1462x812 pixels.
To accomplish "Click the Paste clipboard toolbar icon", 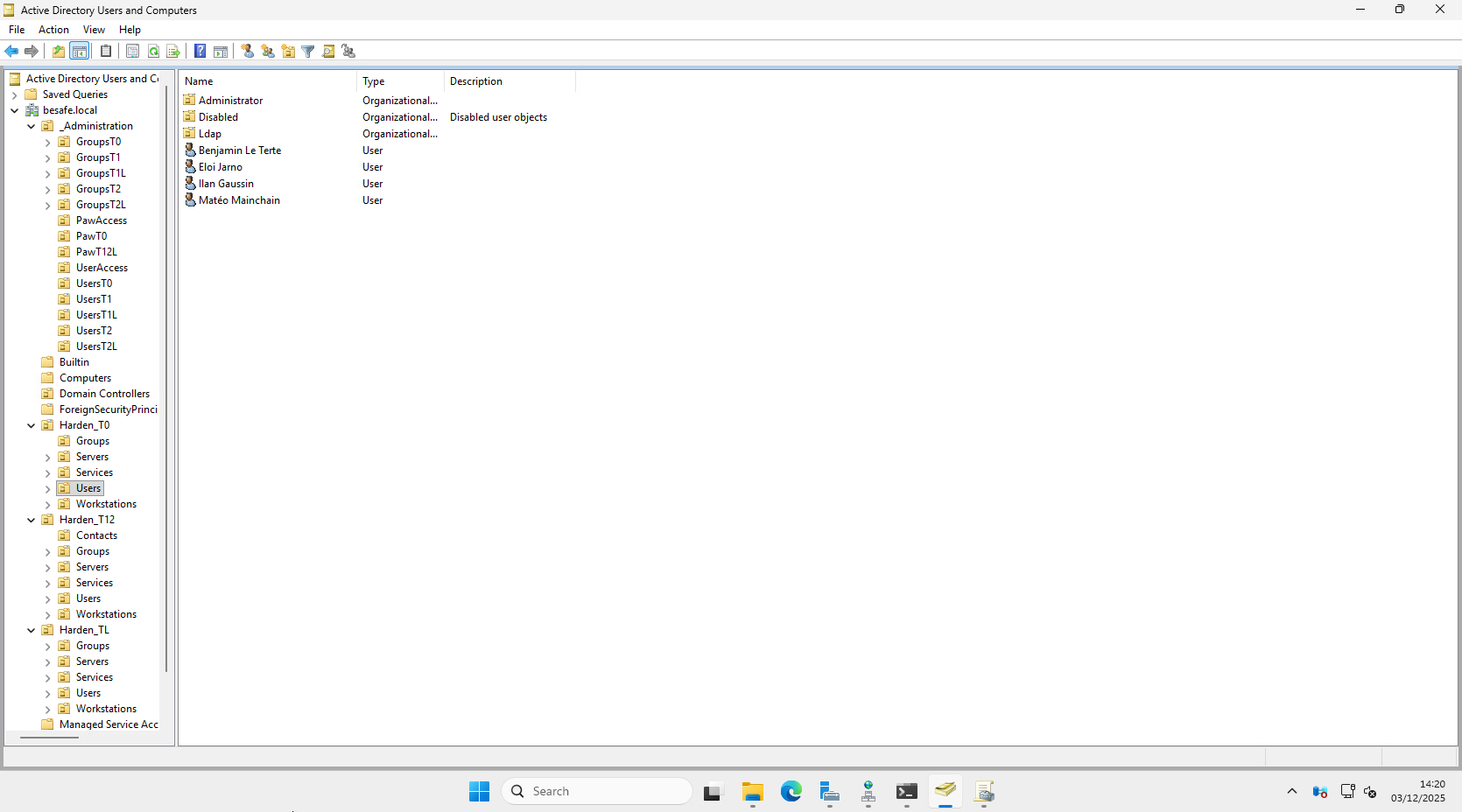I will [x=106, y=52].
